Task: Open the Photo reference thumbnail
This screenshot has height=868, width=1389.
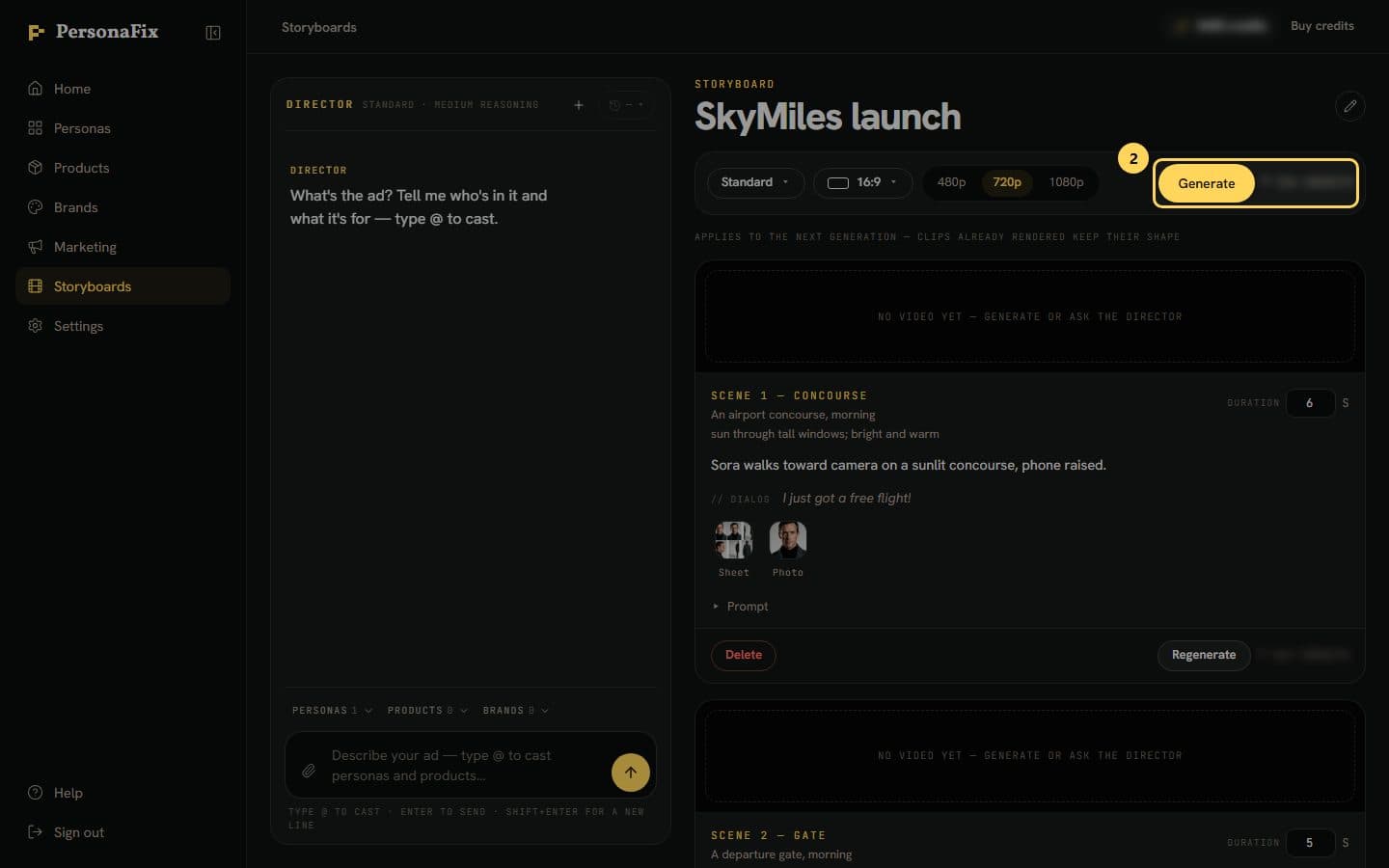Action: point(788,540)
